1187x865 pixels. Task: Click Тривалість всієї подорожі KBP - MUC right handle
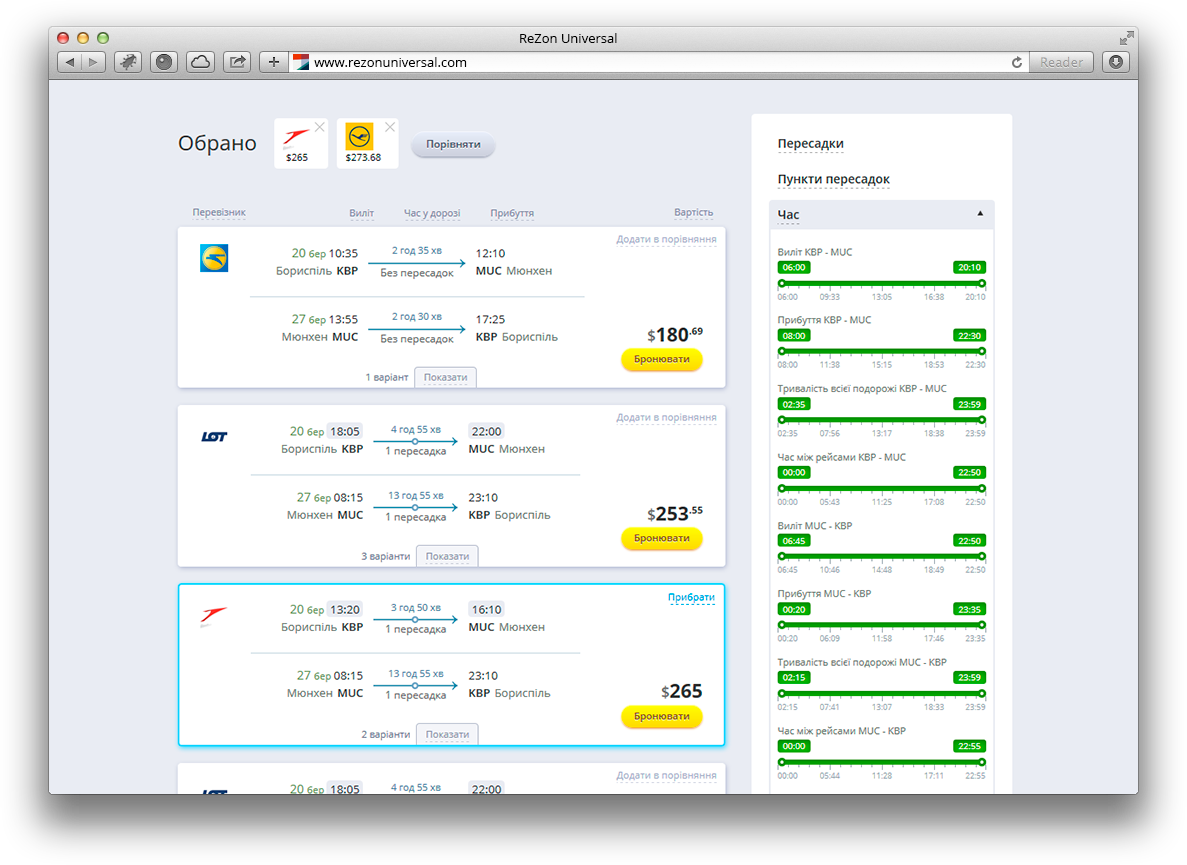tap(982, 420)
